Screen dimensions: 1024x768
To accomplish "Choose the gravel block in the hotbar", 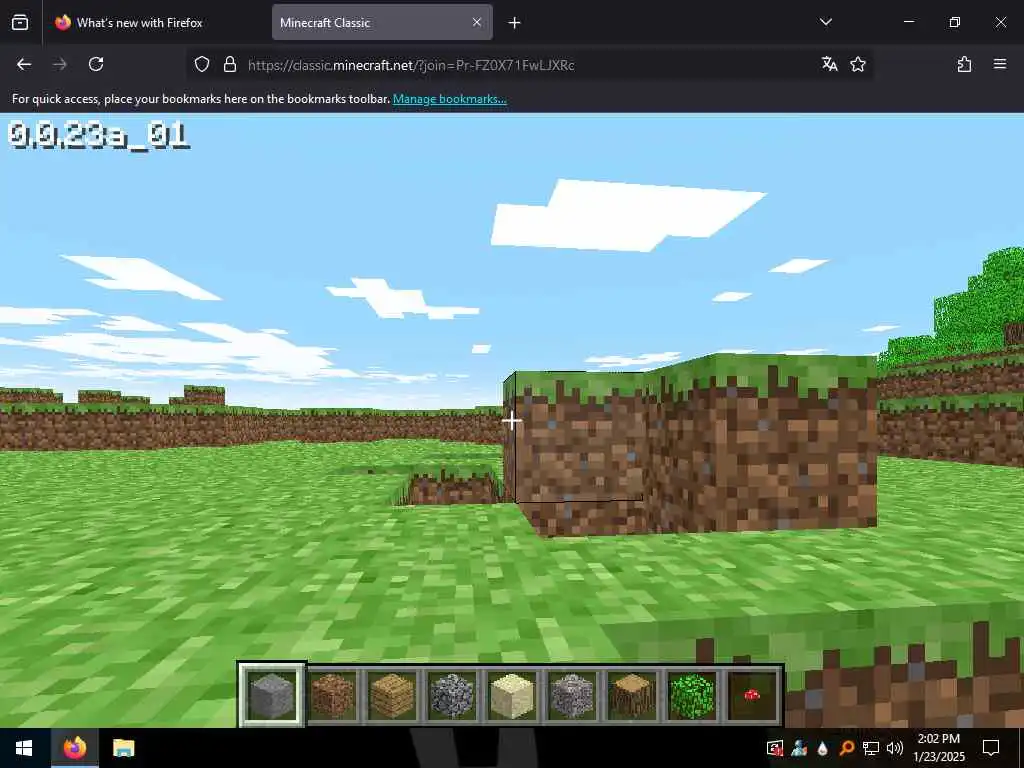I will coord(572,695).
